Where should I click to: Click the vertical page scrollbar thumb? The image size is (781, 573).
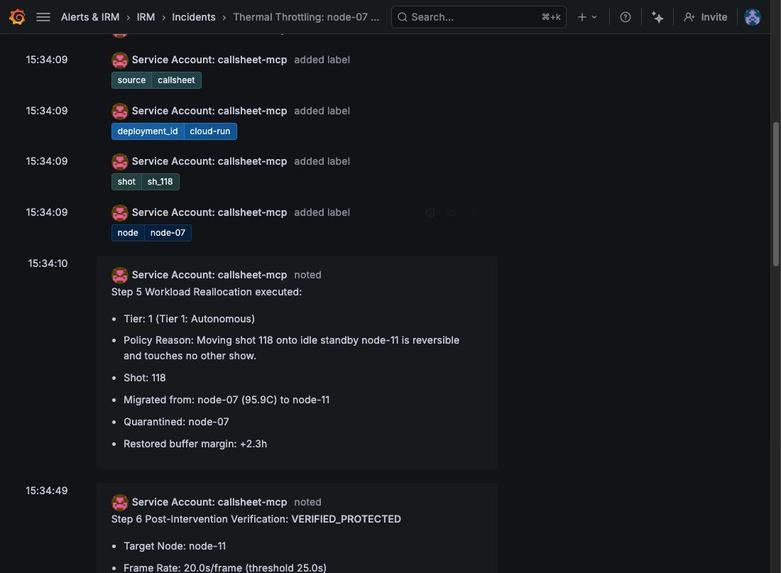point(776,194)
